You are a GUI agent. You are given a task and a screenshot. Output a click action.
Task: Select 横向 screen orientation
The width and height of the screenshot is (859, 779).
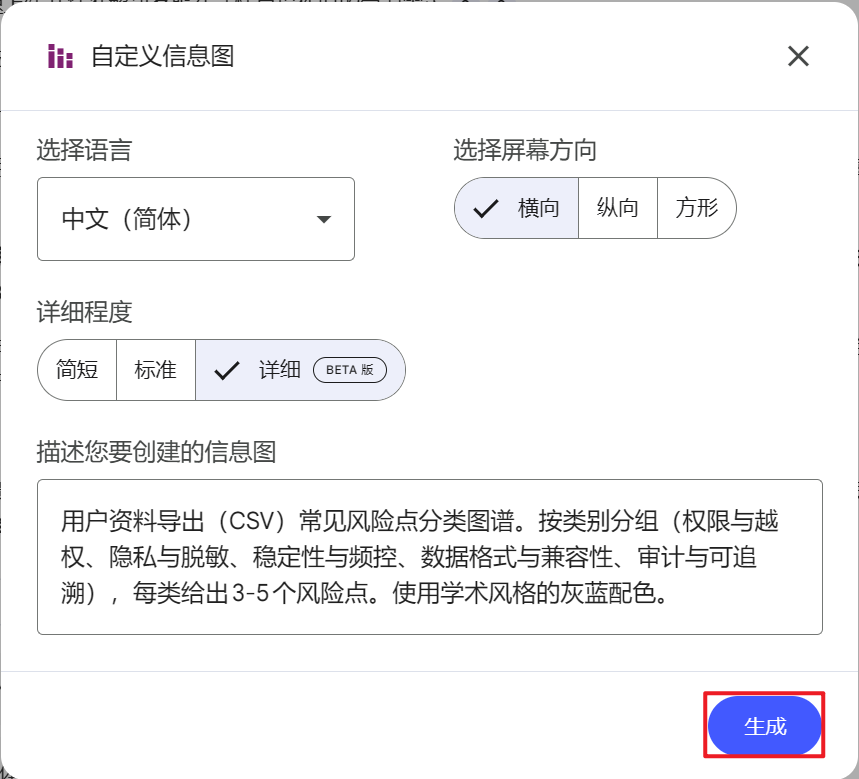517,208
